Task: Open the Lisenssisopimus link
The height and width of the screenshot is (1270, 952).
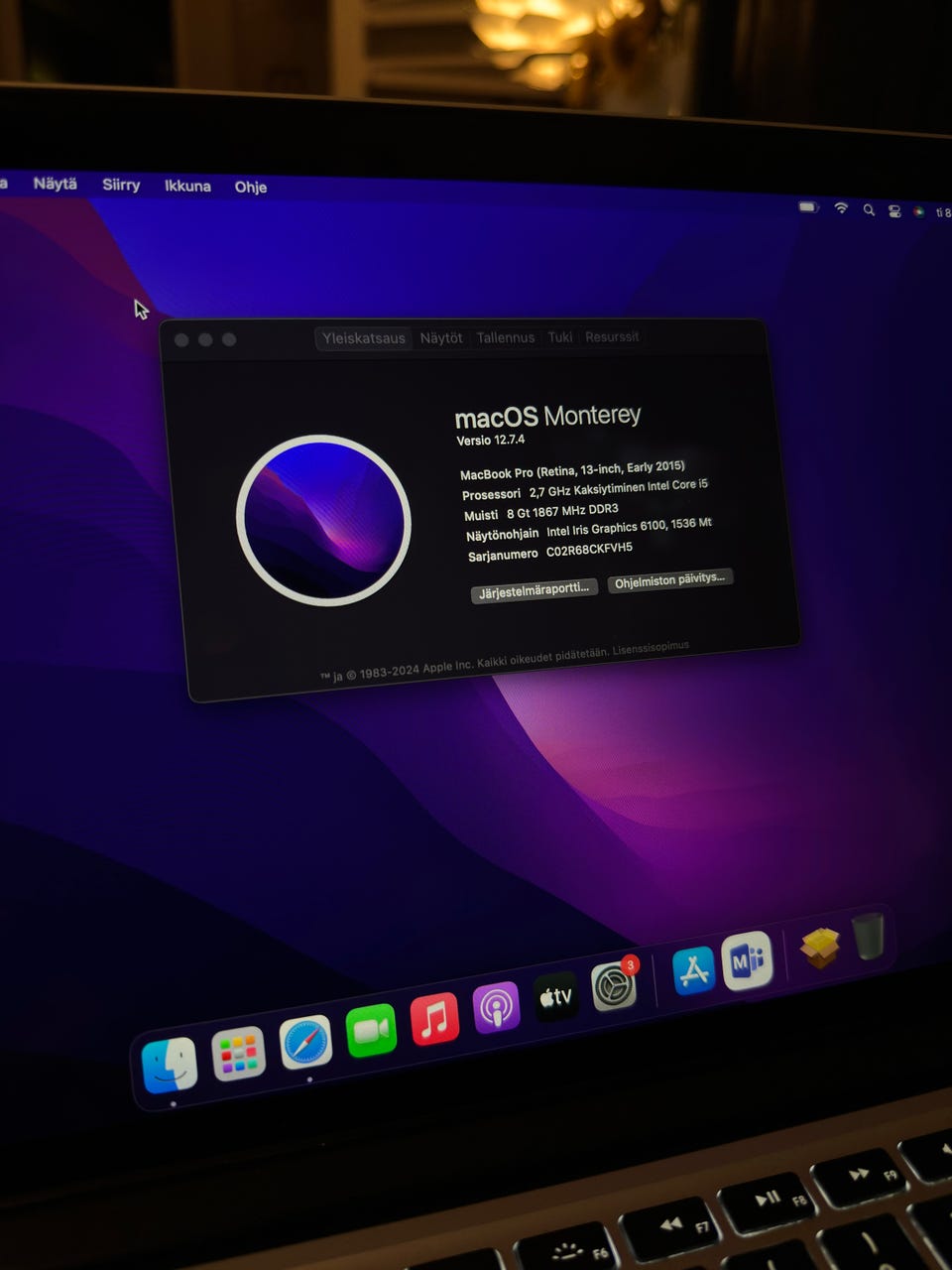Action: (x=651, y=648)
